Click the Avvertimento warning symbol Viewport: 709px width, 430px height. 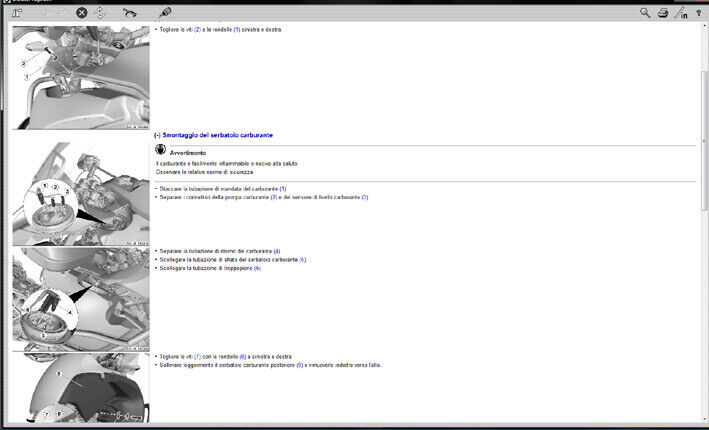coord(160,150)
